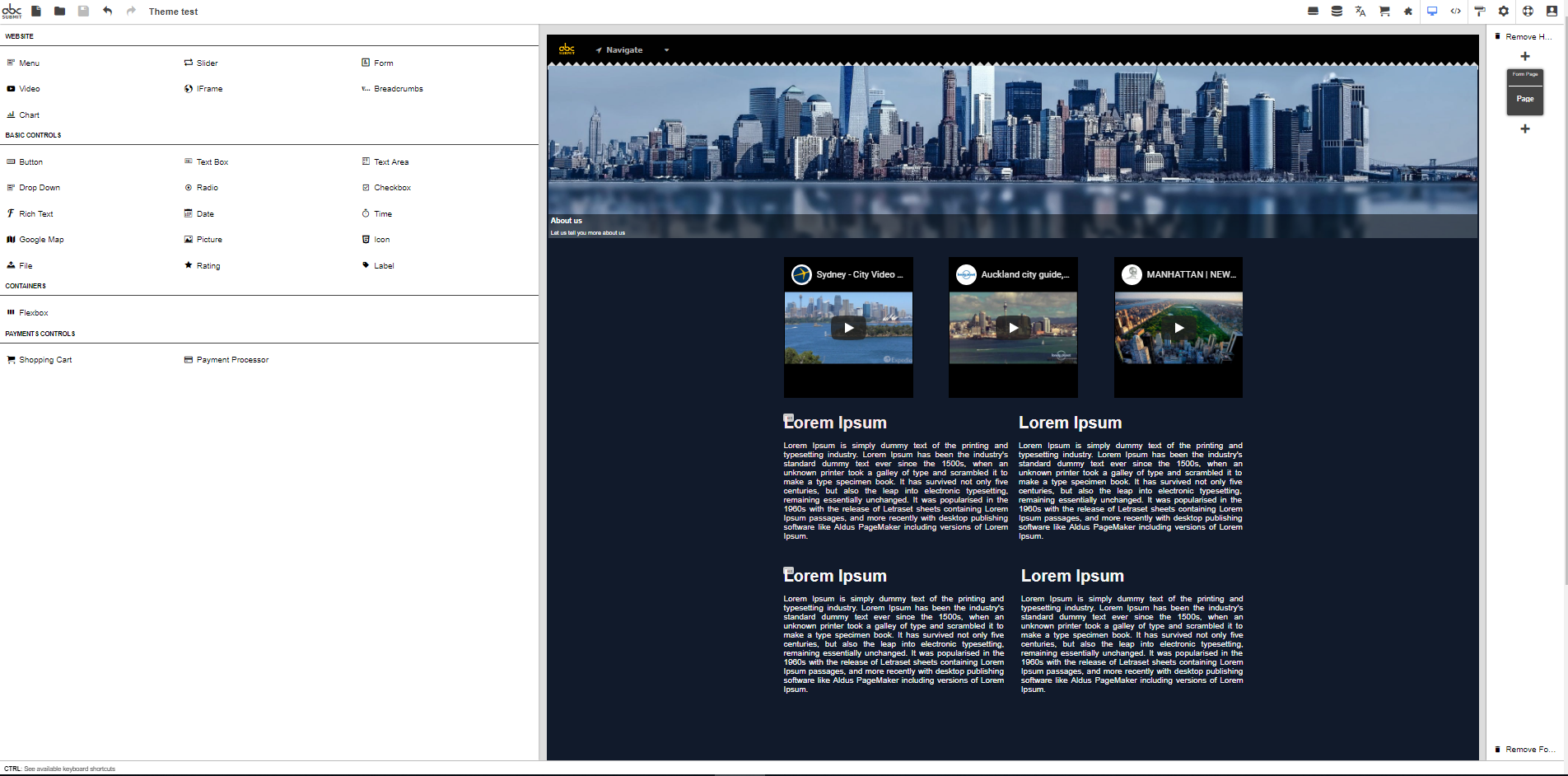
Task: Open the puzzle piece extensions icon
Action: (x=1408, y=12)
